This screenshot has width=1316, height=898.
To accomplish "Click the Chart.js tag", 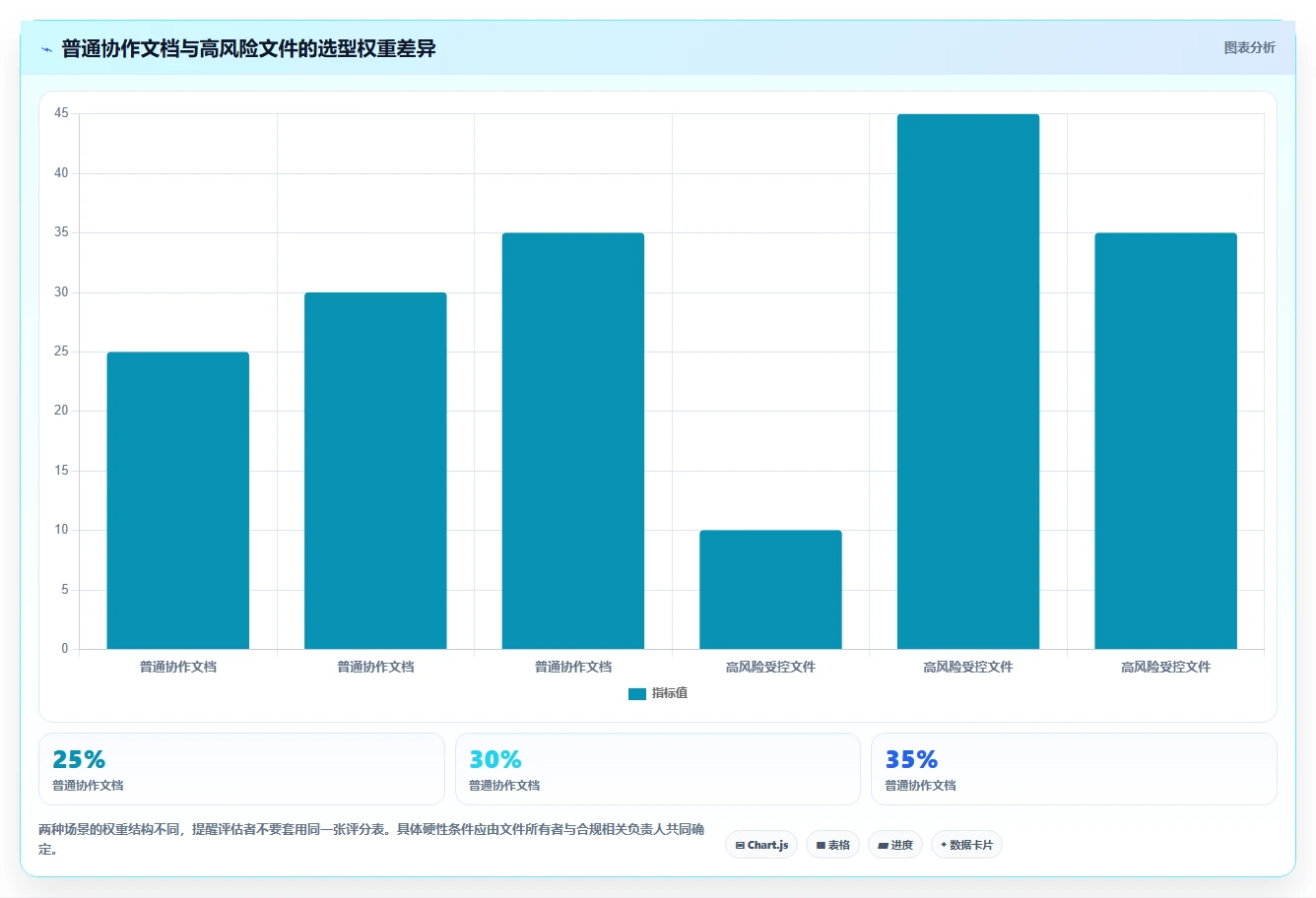I will [761, 845].
